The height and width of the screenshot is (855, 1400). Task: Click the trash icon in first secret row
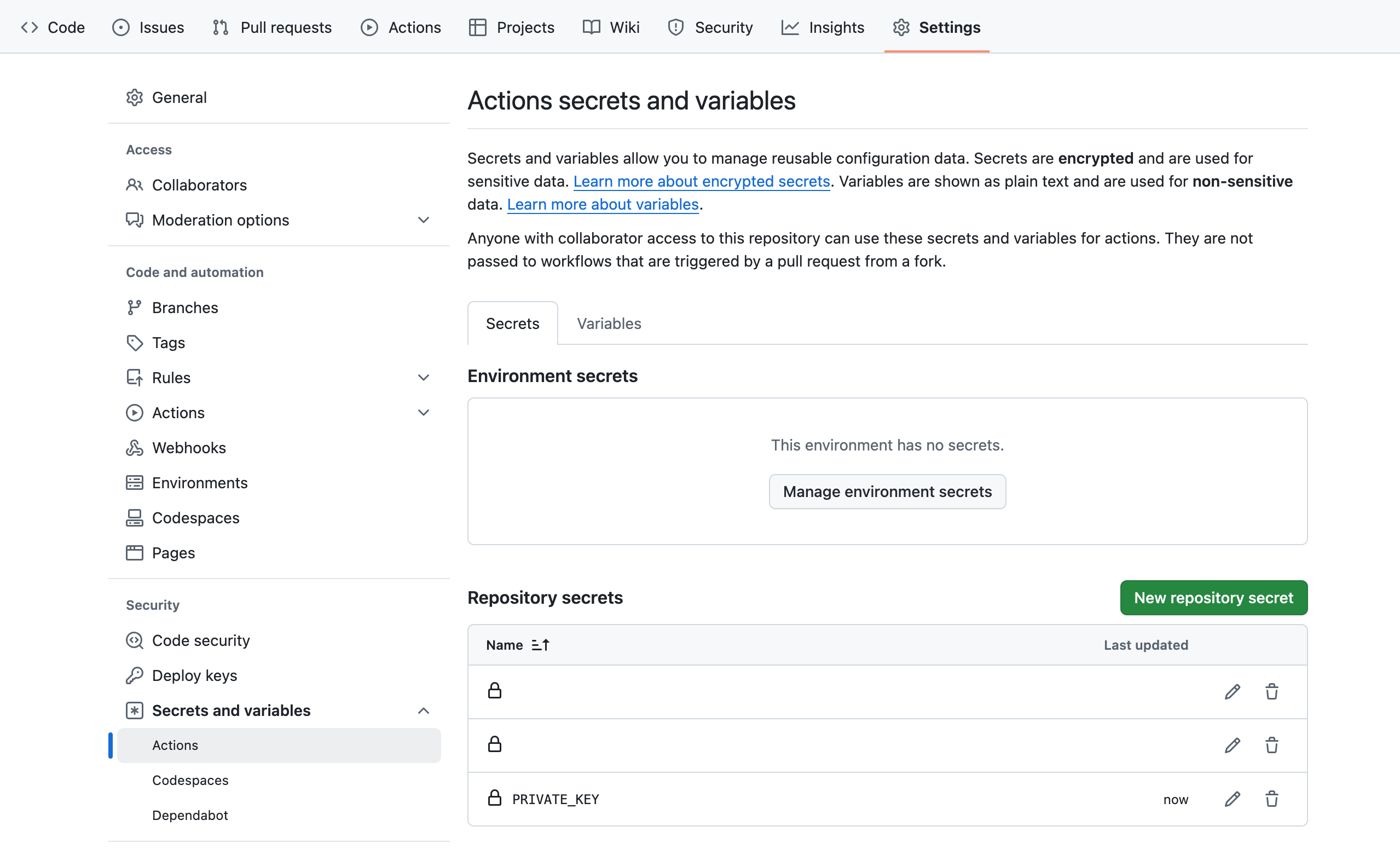click(x=1271, y=691)
